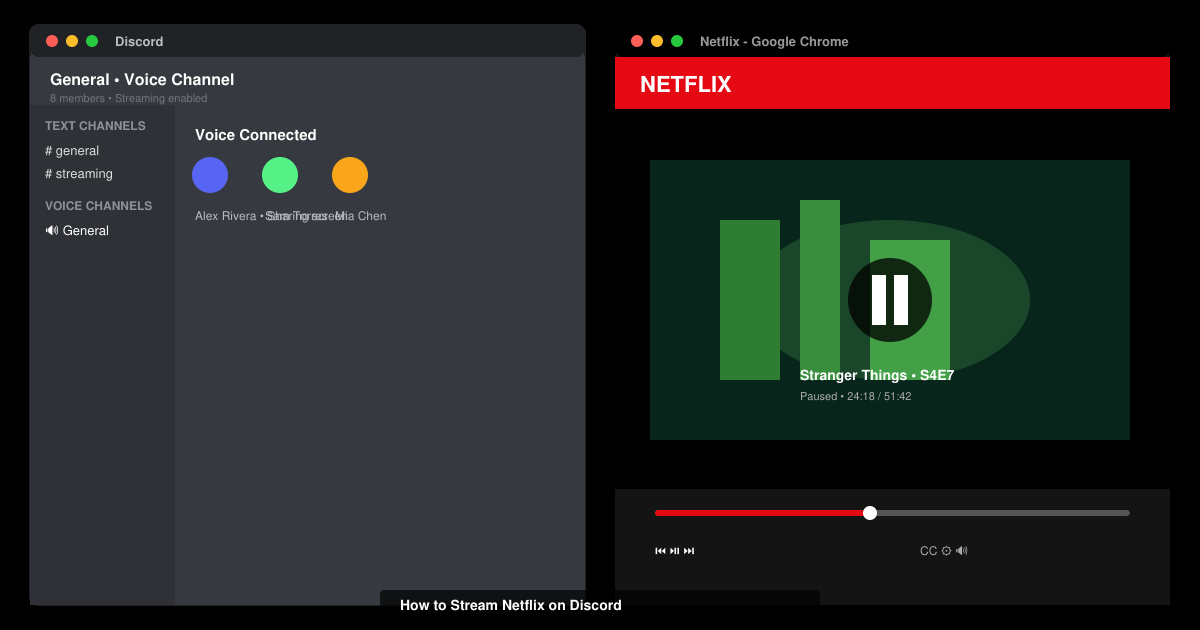Click the speaker icon beside General voice channel
This screenshot has height=630, width=1200.
[52, 231]
